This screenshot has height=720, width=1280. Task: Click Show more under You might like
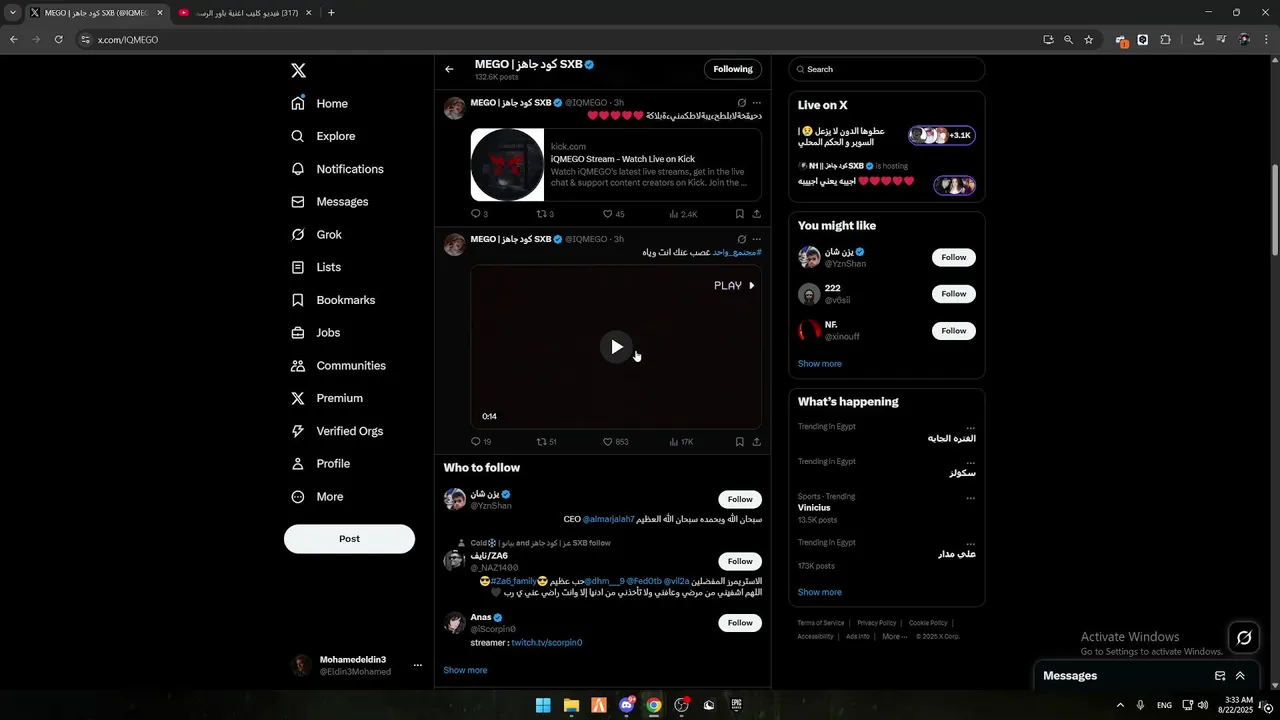click(x=820, y=364)
